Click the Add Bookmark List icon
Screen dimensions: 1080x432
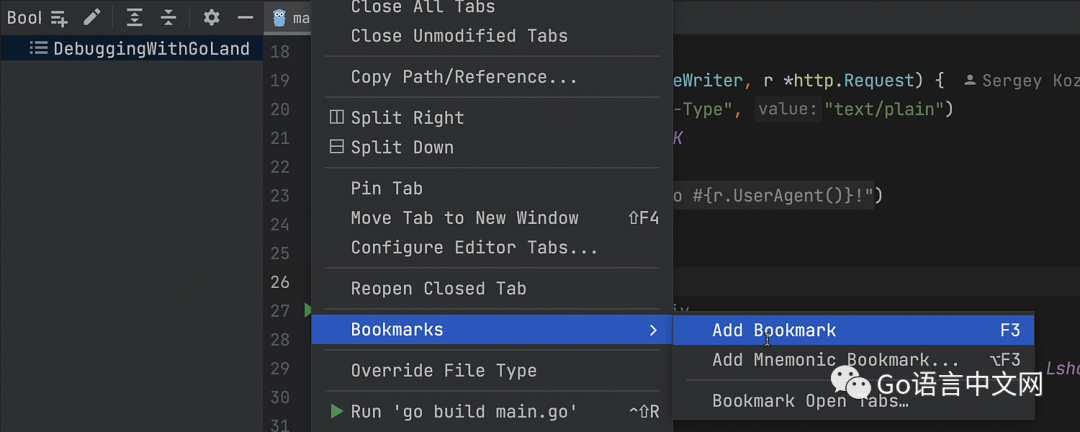coord(60,18)
